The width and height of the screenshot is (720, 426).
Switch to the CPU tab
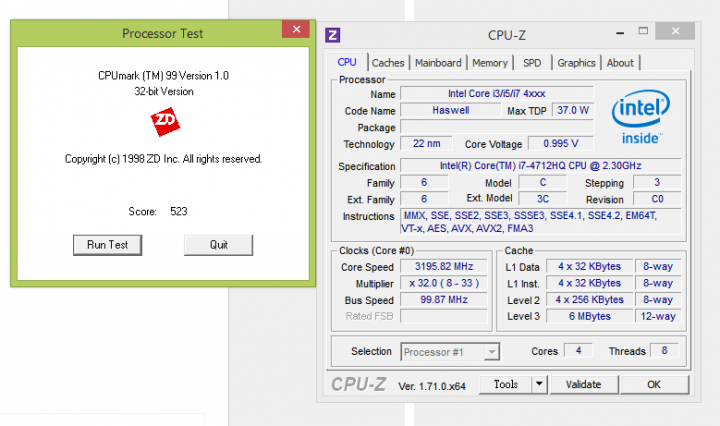tap(347, 62)
